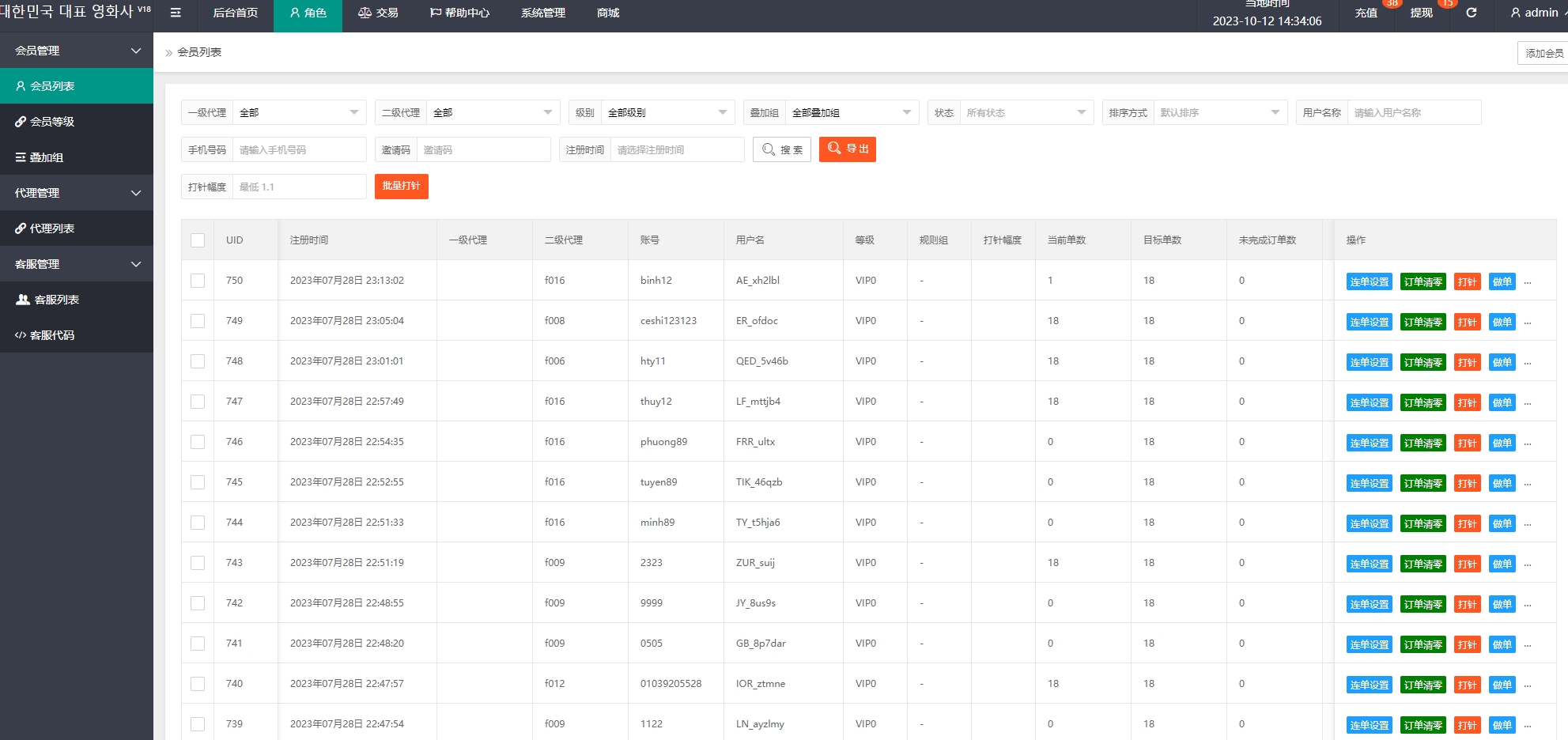1568x740 pixels.
Task: Expand the 状态 status dropdown
Action: point(1026,112)
